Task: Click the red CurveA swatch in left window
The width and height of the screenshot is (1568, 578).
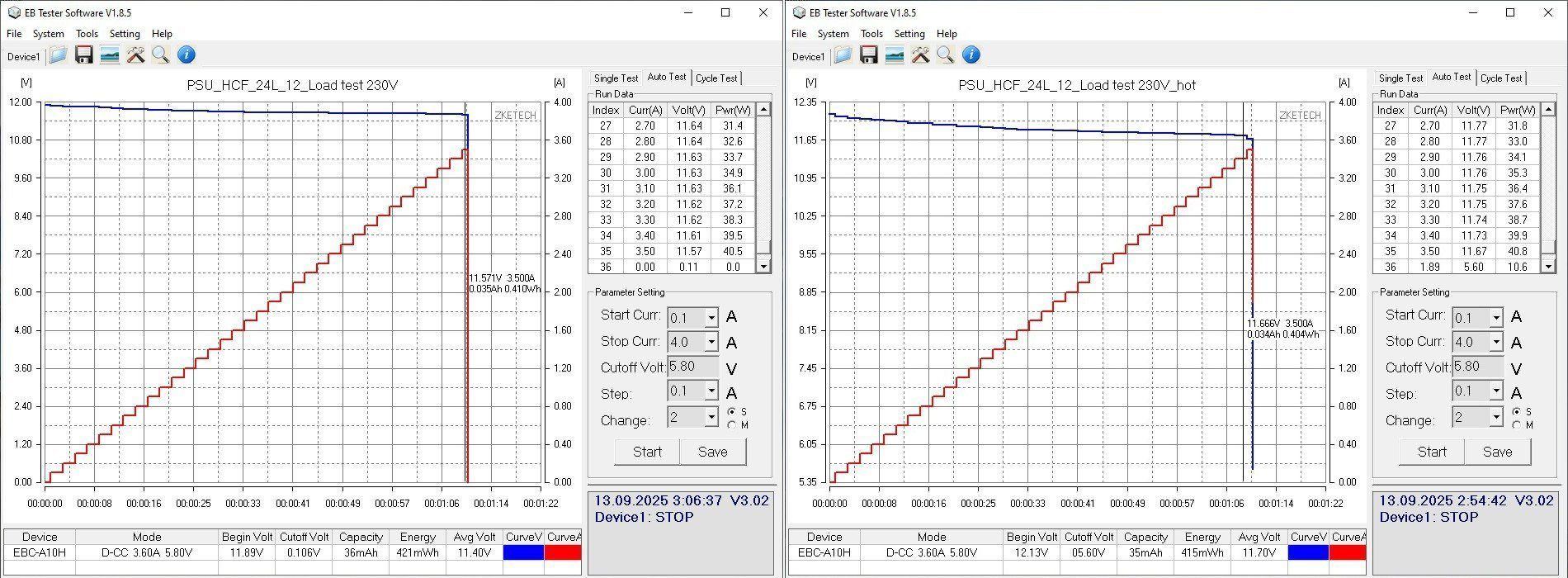Action: (563, 552)
